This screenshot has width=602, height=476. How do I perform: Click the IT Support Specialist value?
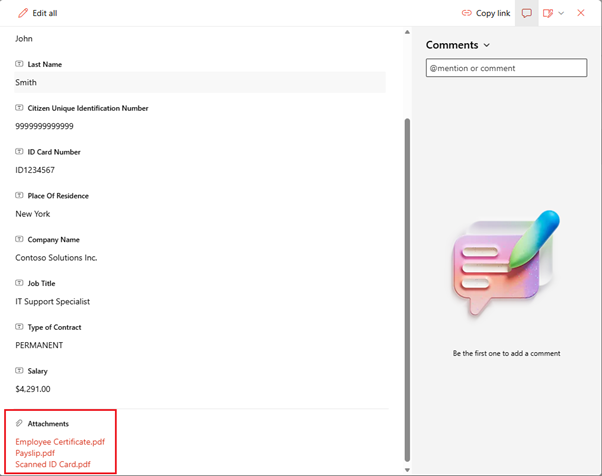click(53, 302)
